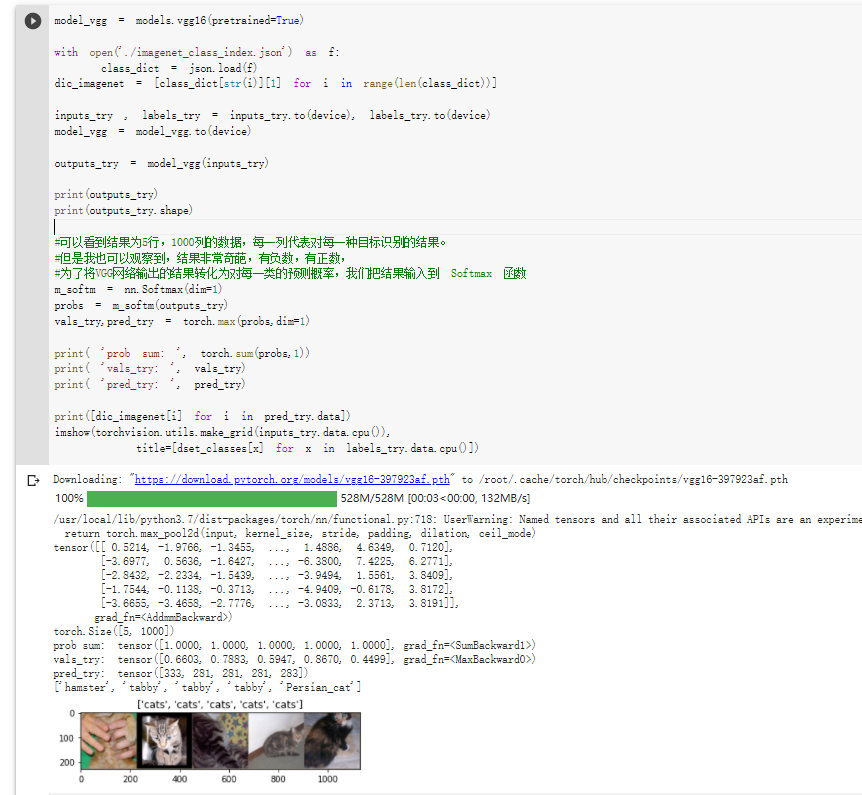Click the 'inputs_try , labels_try =' to(device) line
Screen dimensions: 862x795
pyautogui.click(x=272, y=115)
